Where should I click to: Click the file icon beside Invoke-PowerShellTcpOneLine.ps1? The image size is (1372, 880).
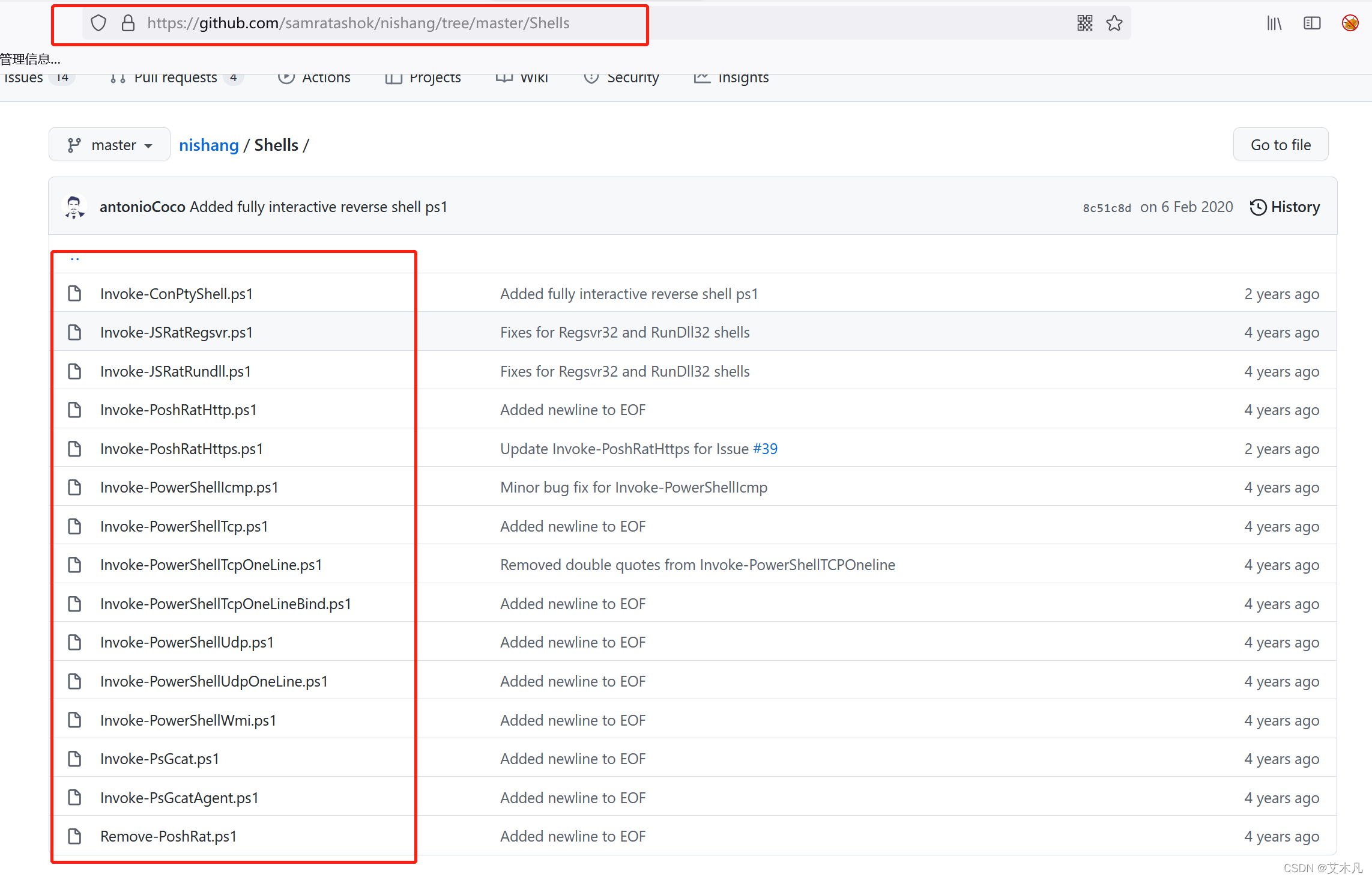pos(74,565)
